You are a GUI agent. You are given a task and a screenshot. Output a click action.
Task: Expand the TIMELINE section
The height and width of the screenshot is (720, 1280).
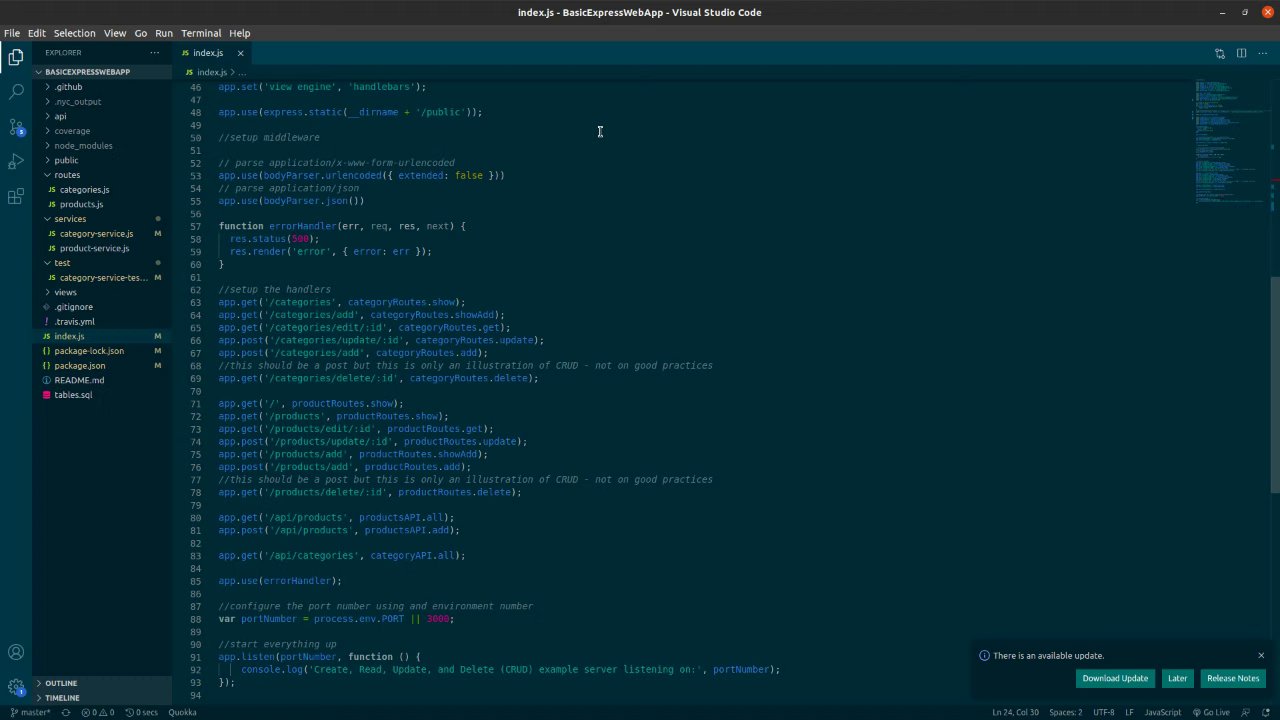coord(61,698)
